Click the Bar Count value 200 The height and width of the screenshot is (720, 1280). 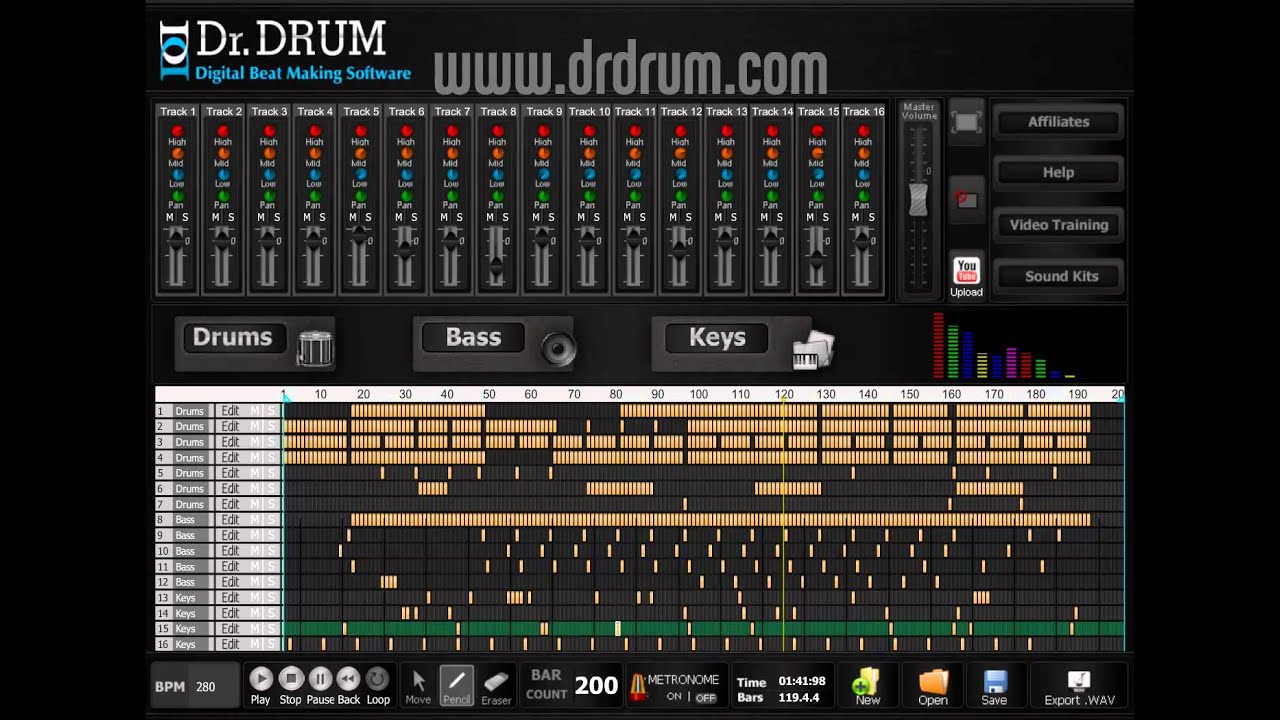point(596,686)
